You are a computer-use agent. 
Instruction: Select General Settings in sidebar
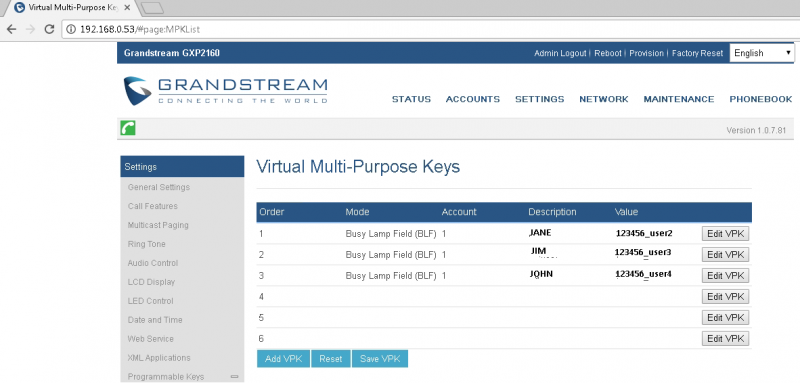pyautogui.click(x=159, y=187)
